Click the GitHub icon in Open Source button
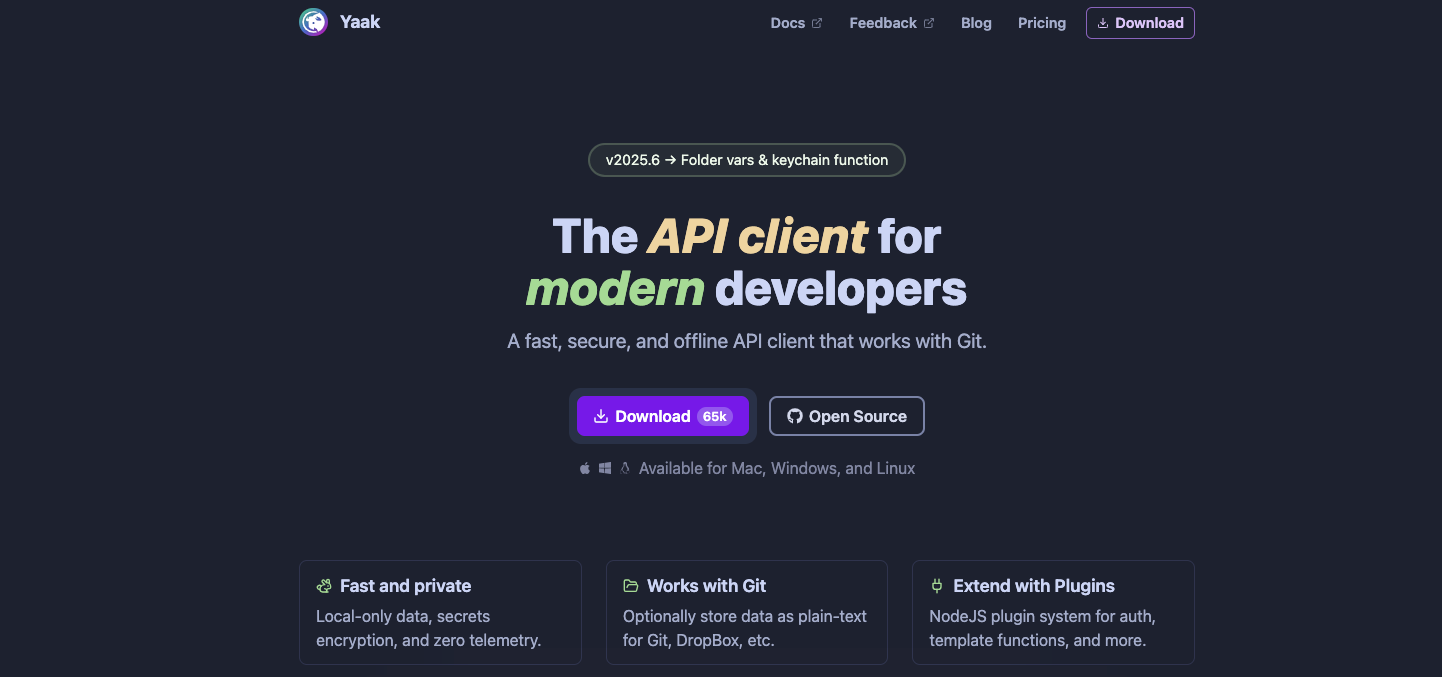This screenshot has height=677, width=1442. (x=795, y=416)
